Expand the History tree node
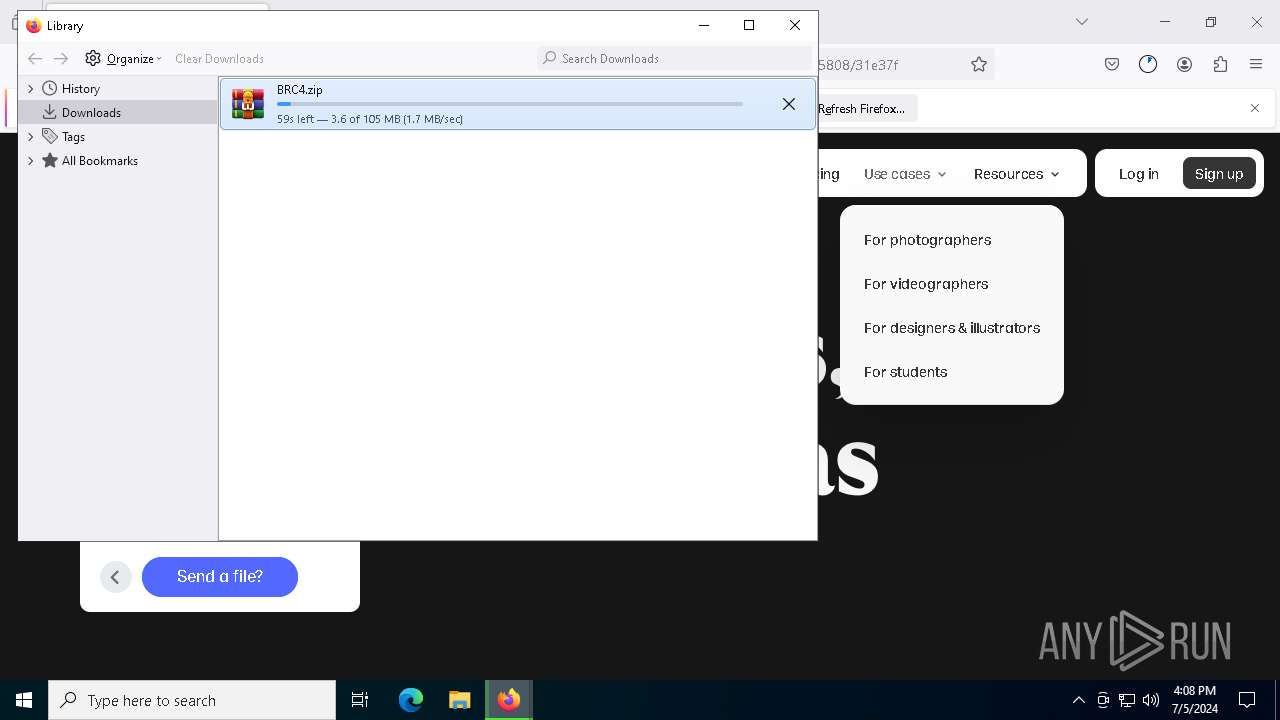This screenshot has width=1280, height=720. point(31,89)
